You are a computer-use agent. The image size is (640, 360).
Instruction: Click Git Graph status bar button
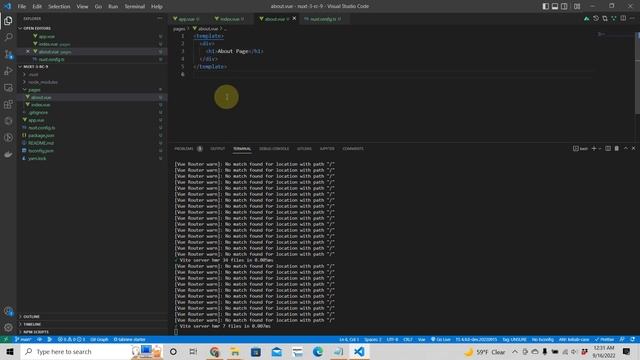coord(99,340)
